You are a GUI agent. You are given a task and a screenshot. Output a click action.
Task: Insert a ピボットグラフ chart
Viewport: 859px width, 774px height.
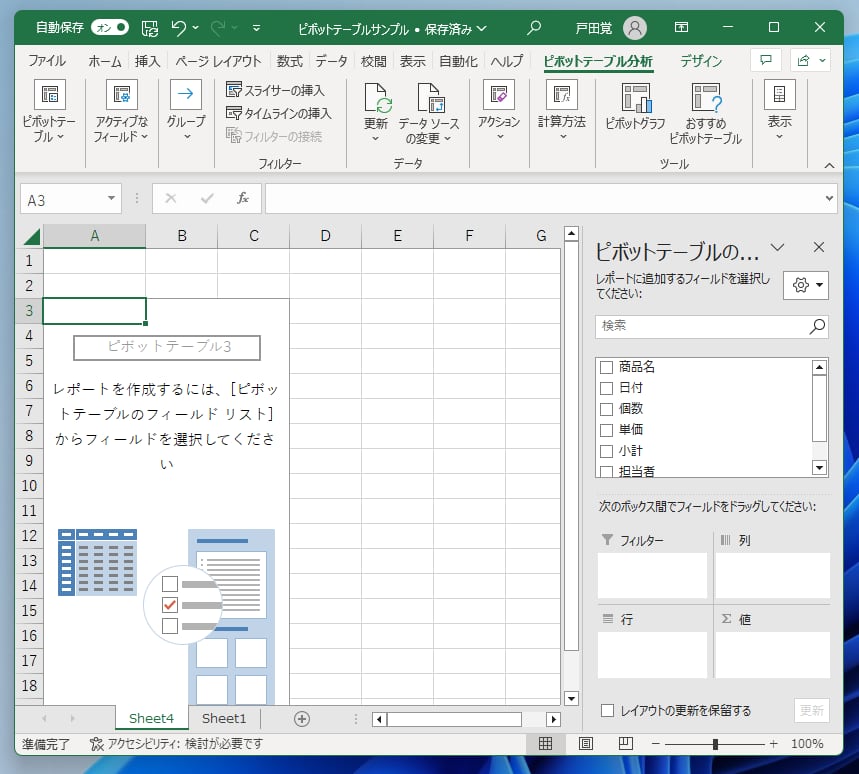pos(635,107)
